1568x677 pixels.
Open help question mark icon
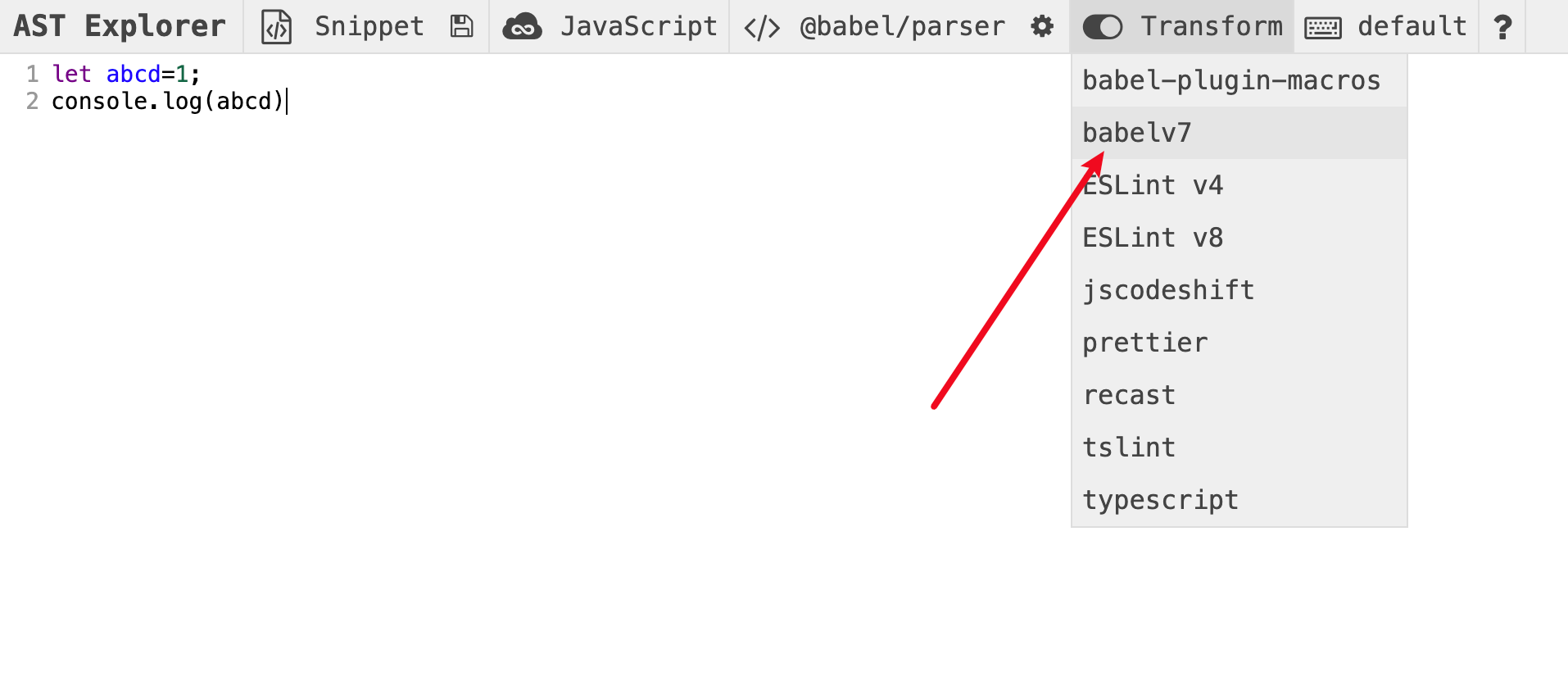(x=1502, y=27)
